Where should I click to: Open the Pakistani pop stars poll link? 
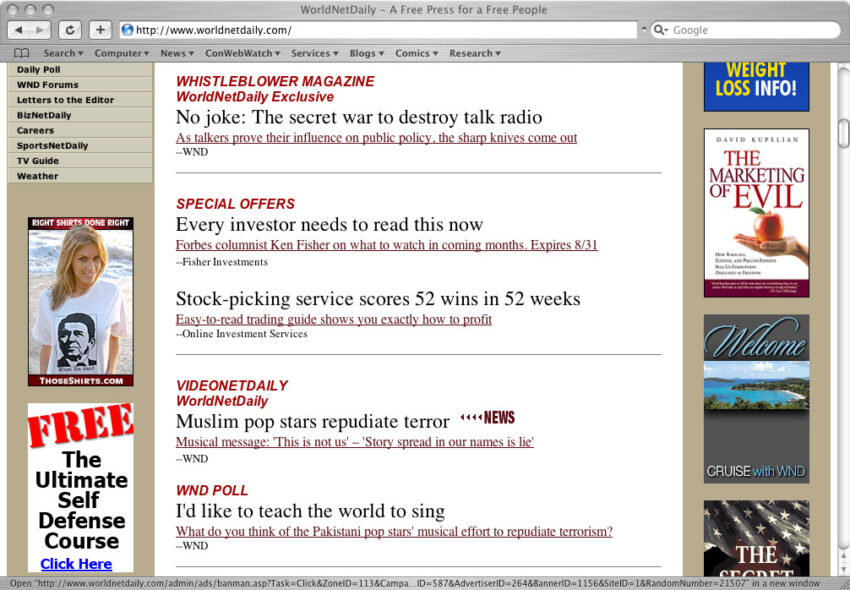point(394,531)
